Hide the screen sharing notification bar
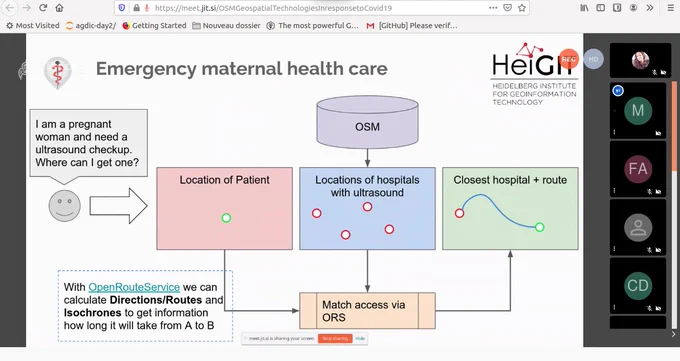This screenshot has width=680, height=361. coord(360,338)
